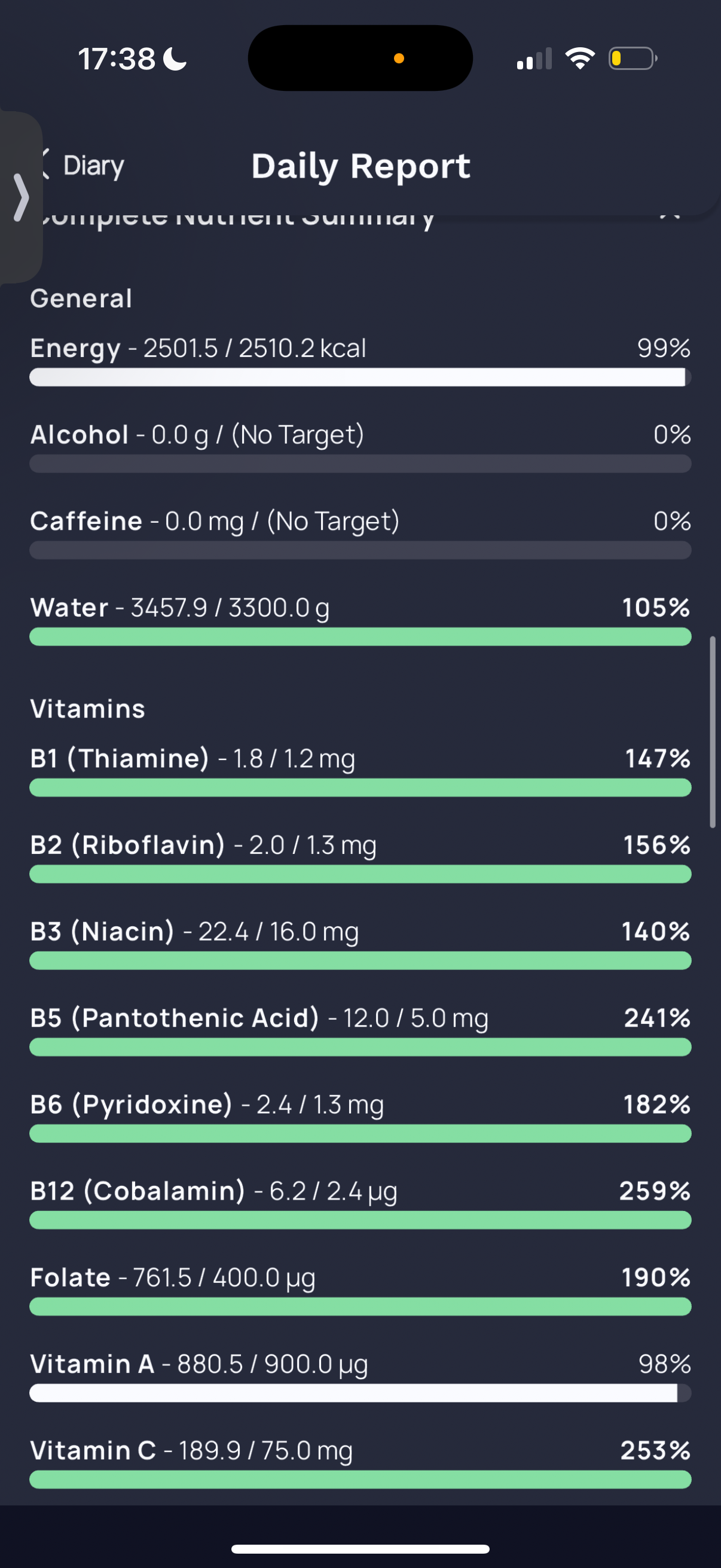This screenshot has height=1568, width=721.
Task: Open the side panel arrow handle
Action: point(22,197)
